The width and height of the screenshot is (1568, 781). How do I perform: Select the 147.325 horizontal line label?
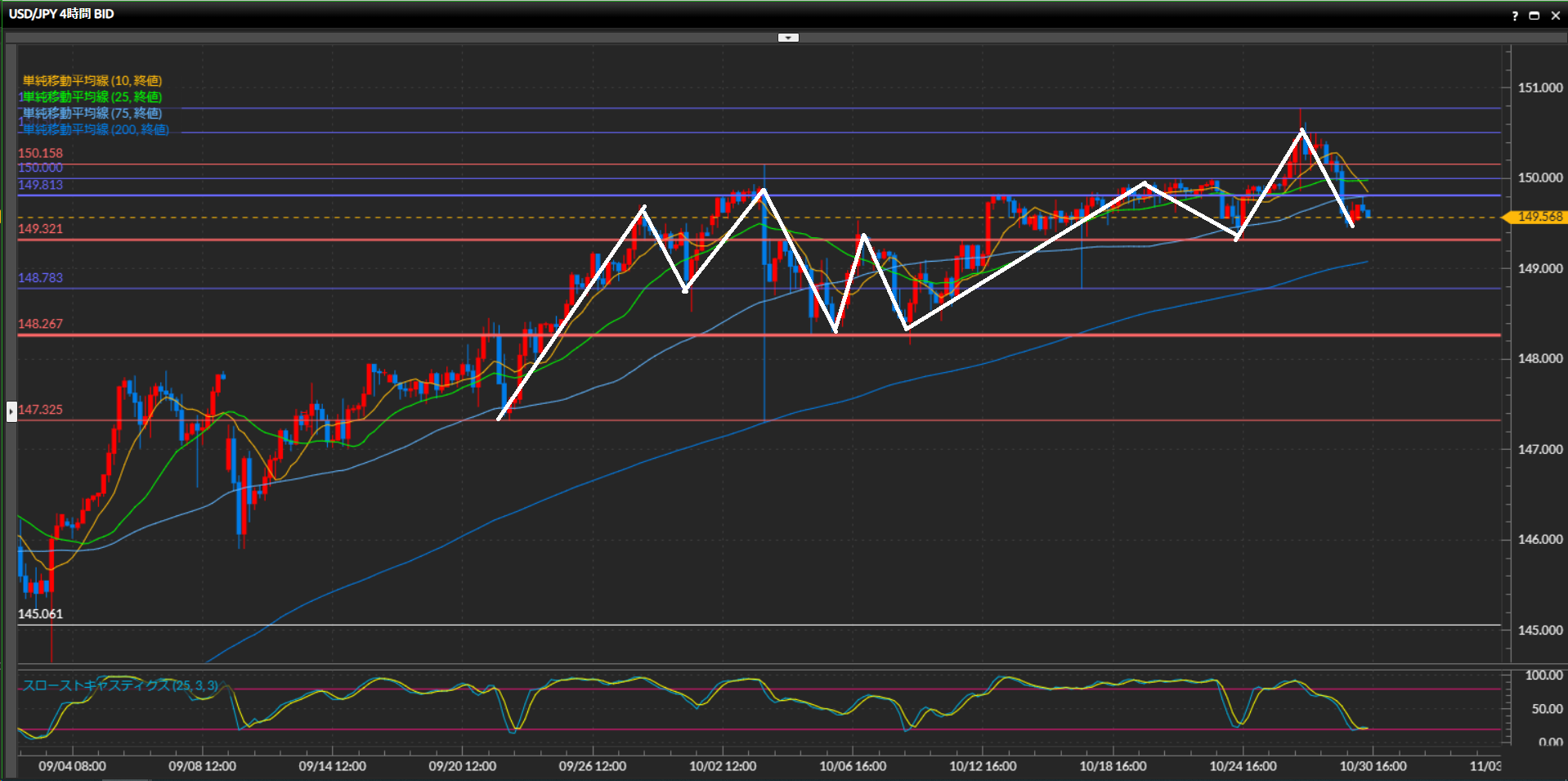tap(40, 410)
